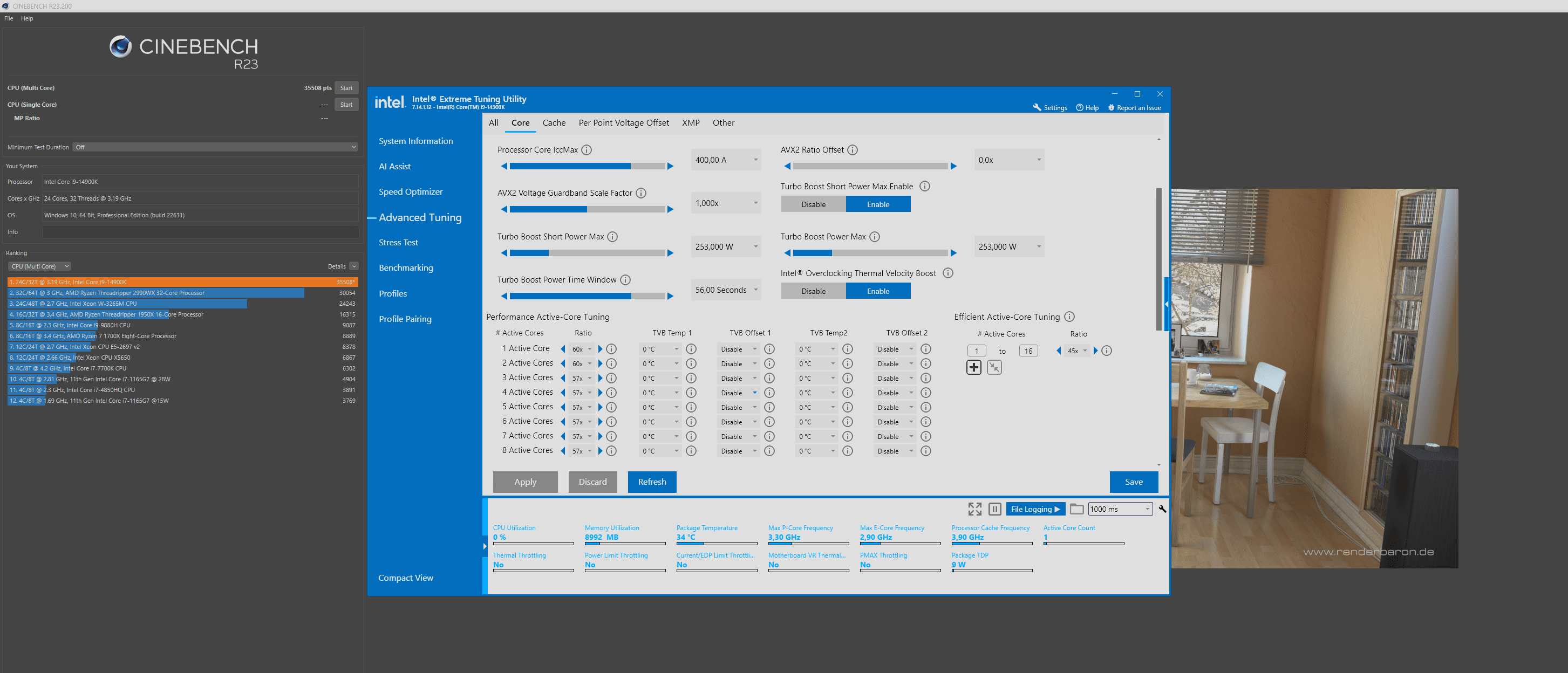
Task: Open monitor settings wrench icon
Action: coord(1162,509)
